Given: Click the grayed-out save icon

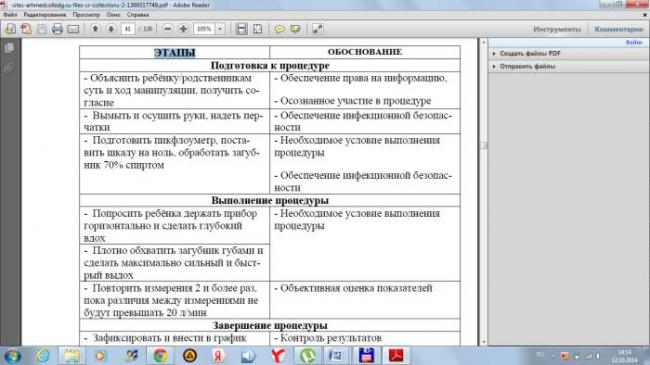Looking at the screenshot, I should pyautogui.click(x=42, y=29).
